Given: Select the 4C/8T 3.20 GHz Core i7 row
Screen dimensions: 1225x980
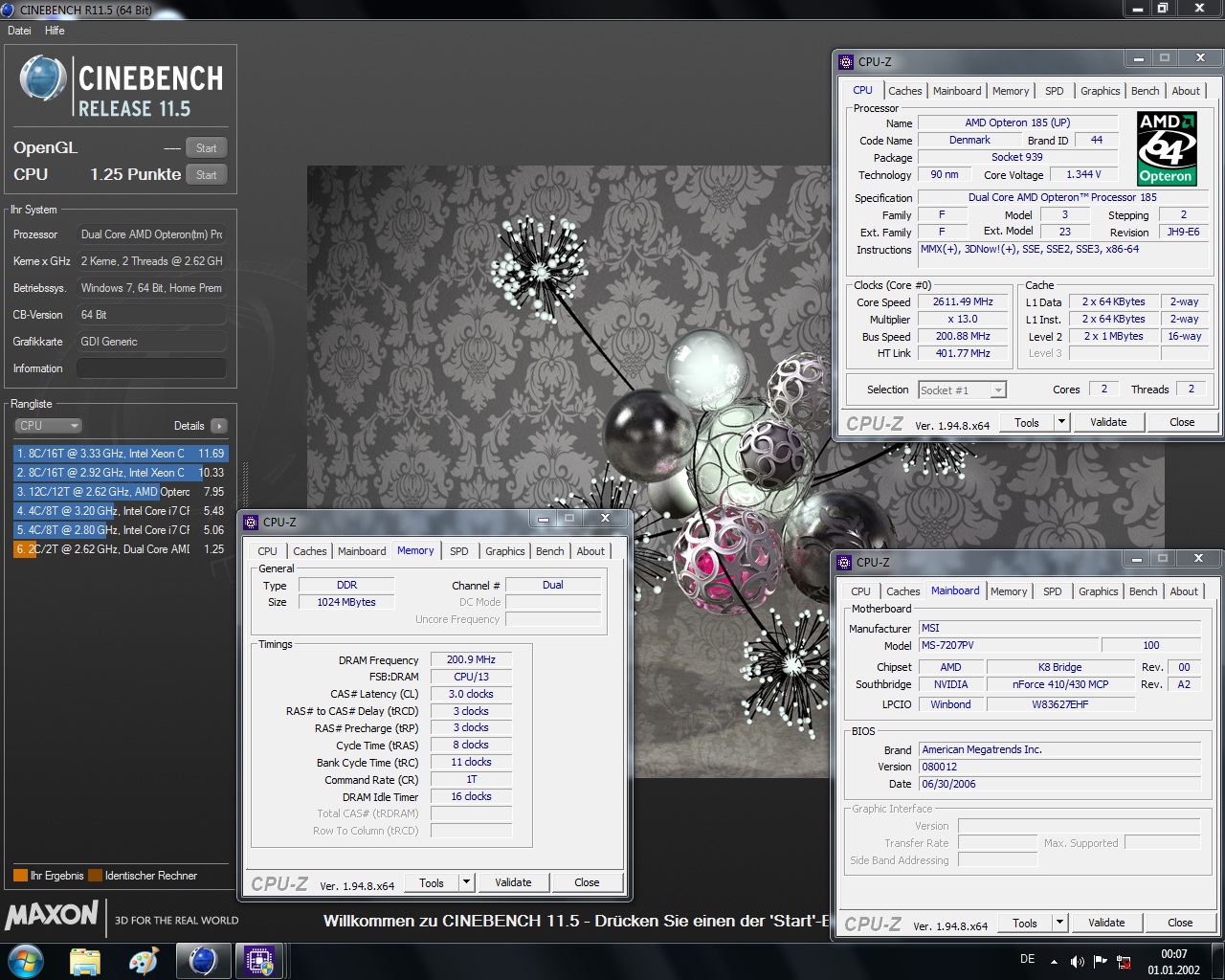Looking at the screenshot, I should coord(121,511).
